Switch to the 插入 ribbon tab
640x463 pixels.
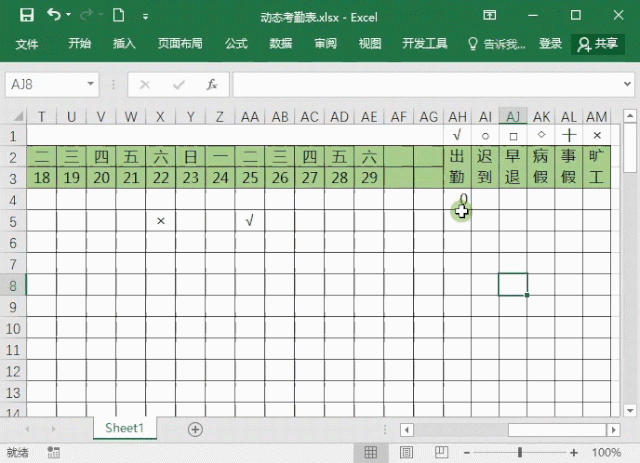(124, 43)
